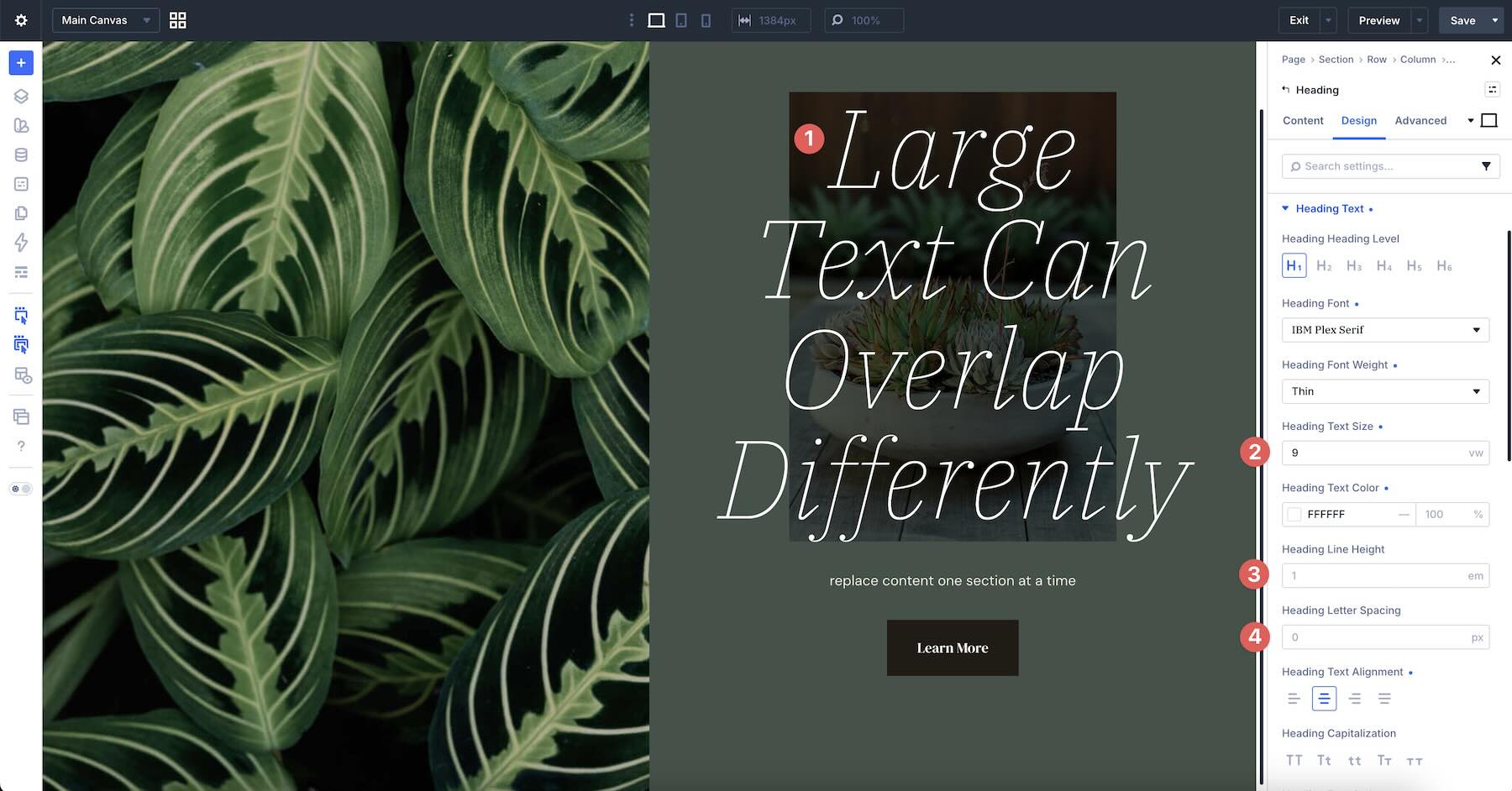The image size is (1512, 791).
Task: Align heading text center
Action: coord(1324,699)
